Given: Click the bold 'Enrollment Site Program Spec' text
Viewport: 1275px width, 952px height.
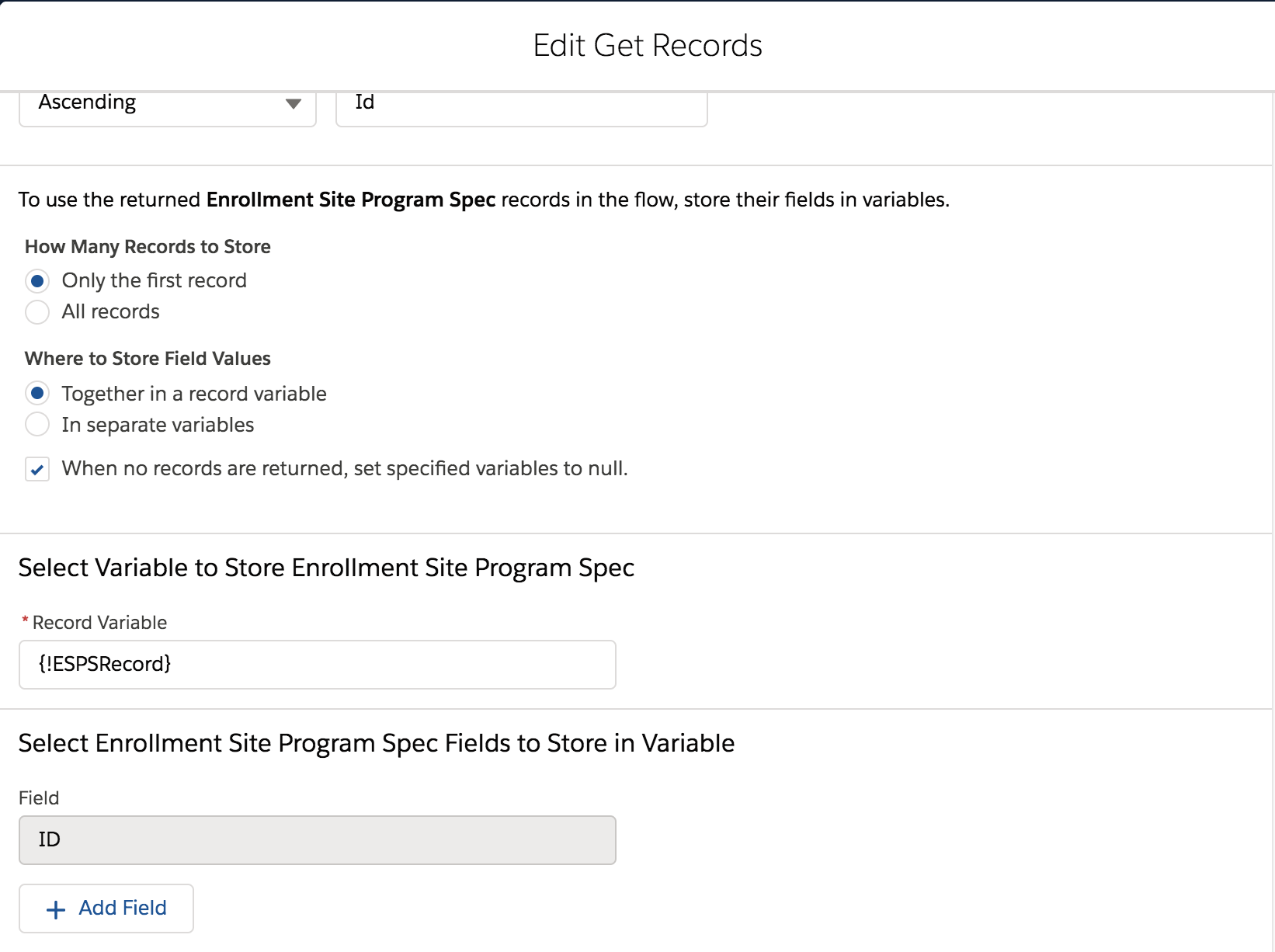Looking at the screenshot, I should 350,200.
